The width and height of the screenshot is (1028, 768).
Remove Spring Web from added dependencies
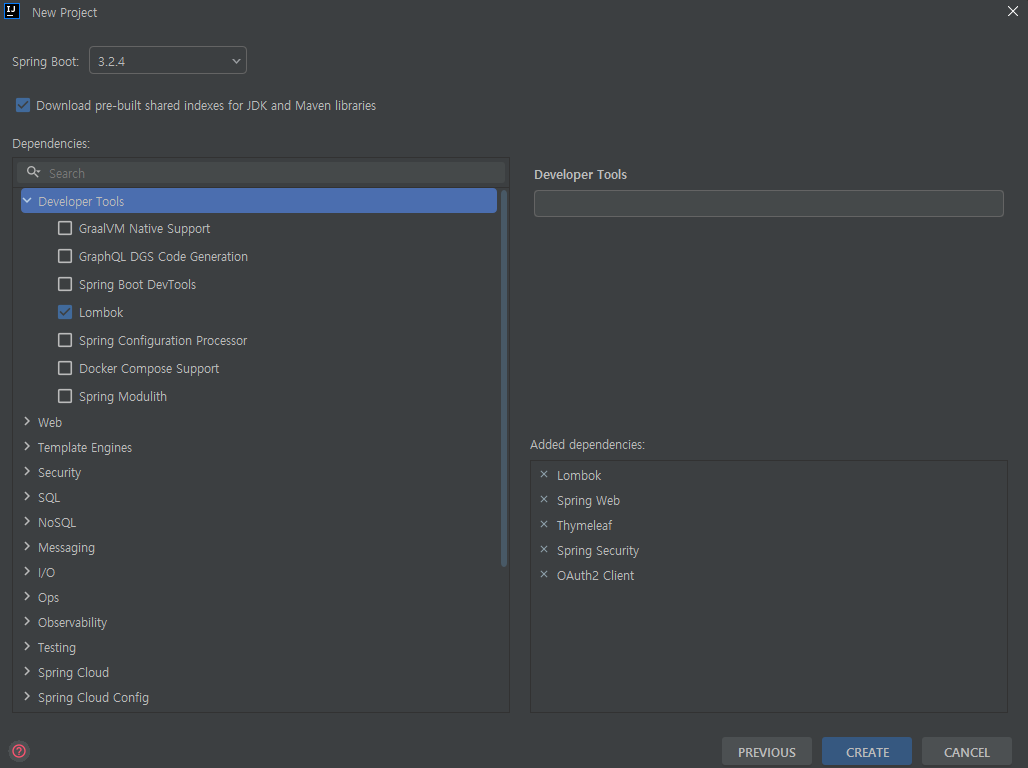[544, 499]
